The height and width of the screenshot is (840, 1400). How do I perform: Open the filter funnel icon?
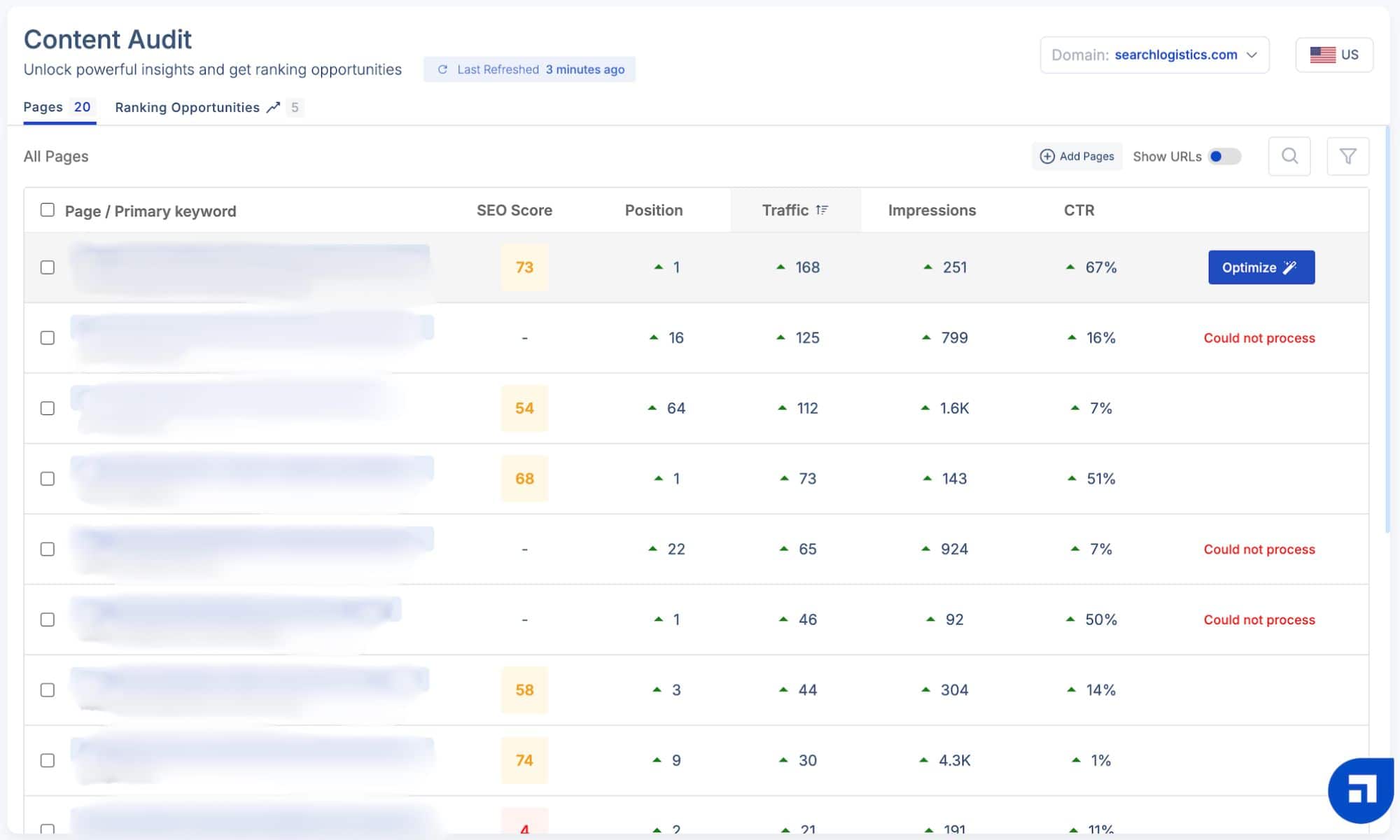pyautogui.click(x=1347, y=156)
